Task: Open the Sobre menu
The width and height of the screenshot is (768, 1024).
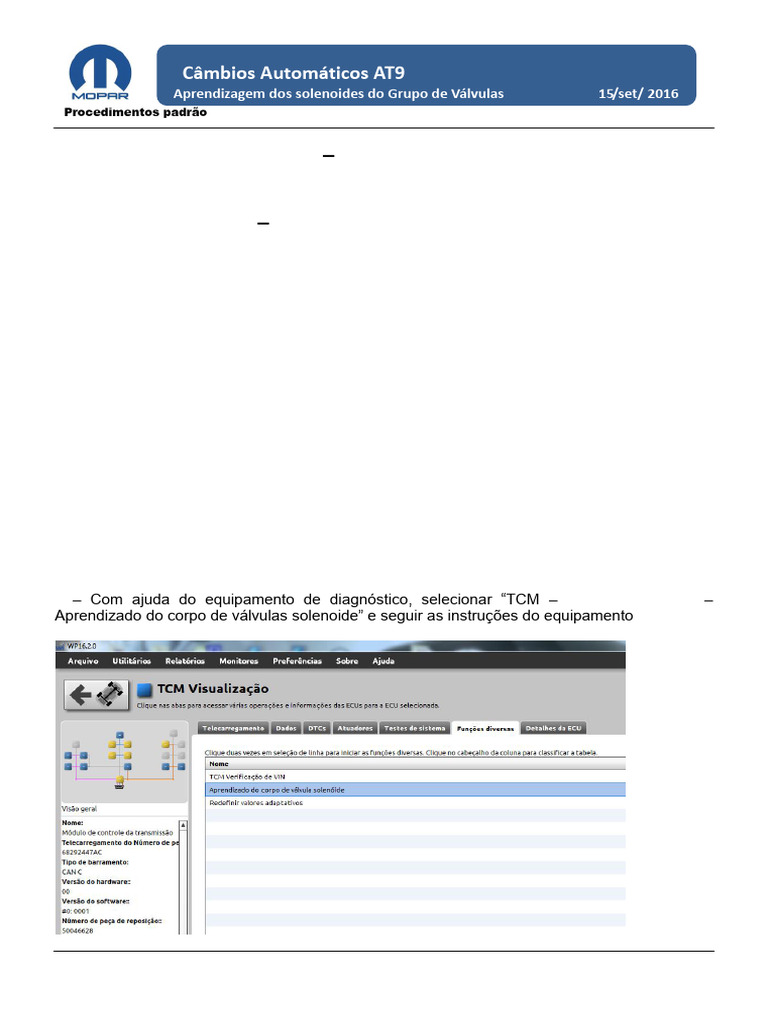Action: [x=347, y=661]
